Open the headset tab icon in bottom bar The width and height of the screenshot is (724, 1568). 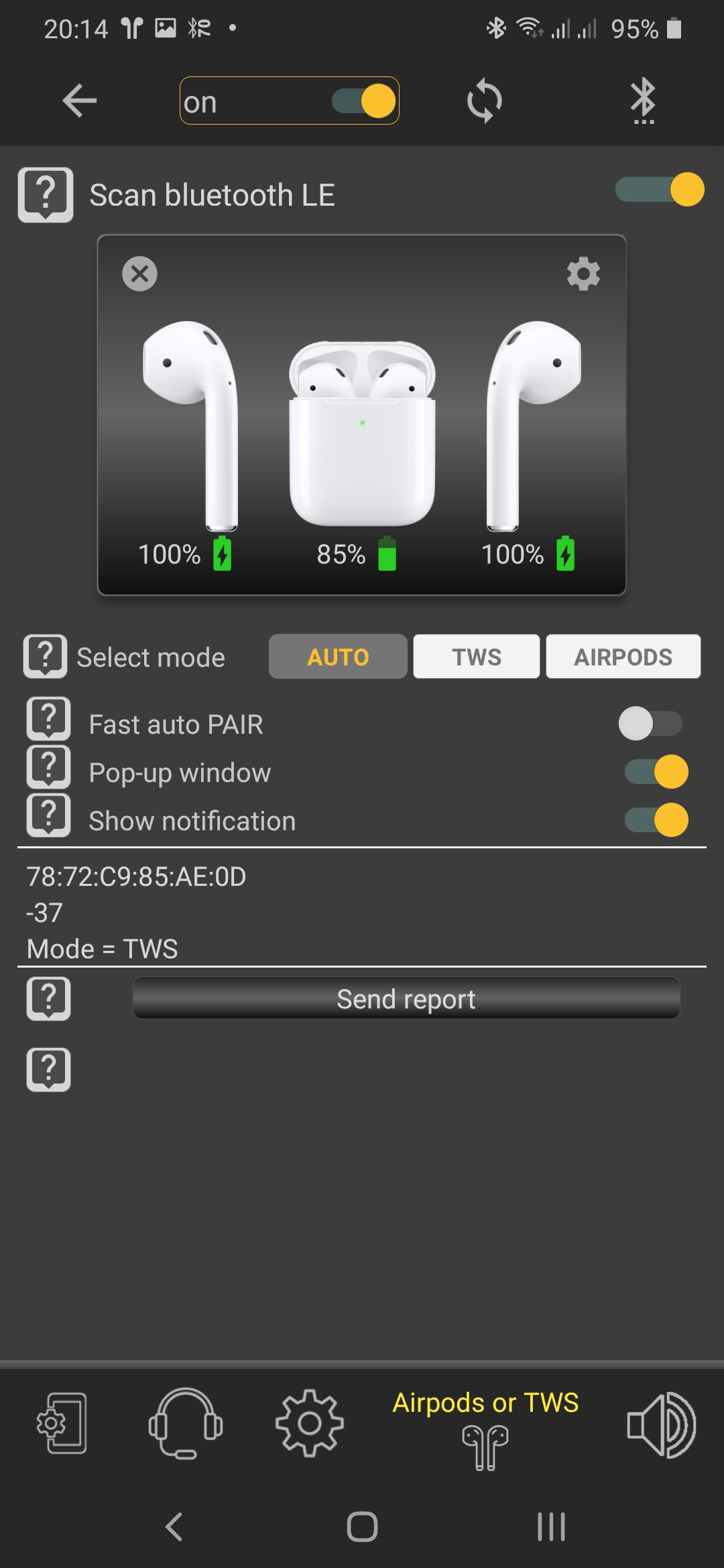[x=185, y=1423]
